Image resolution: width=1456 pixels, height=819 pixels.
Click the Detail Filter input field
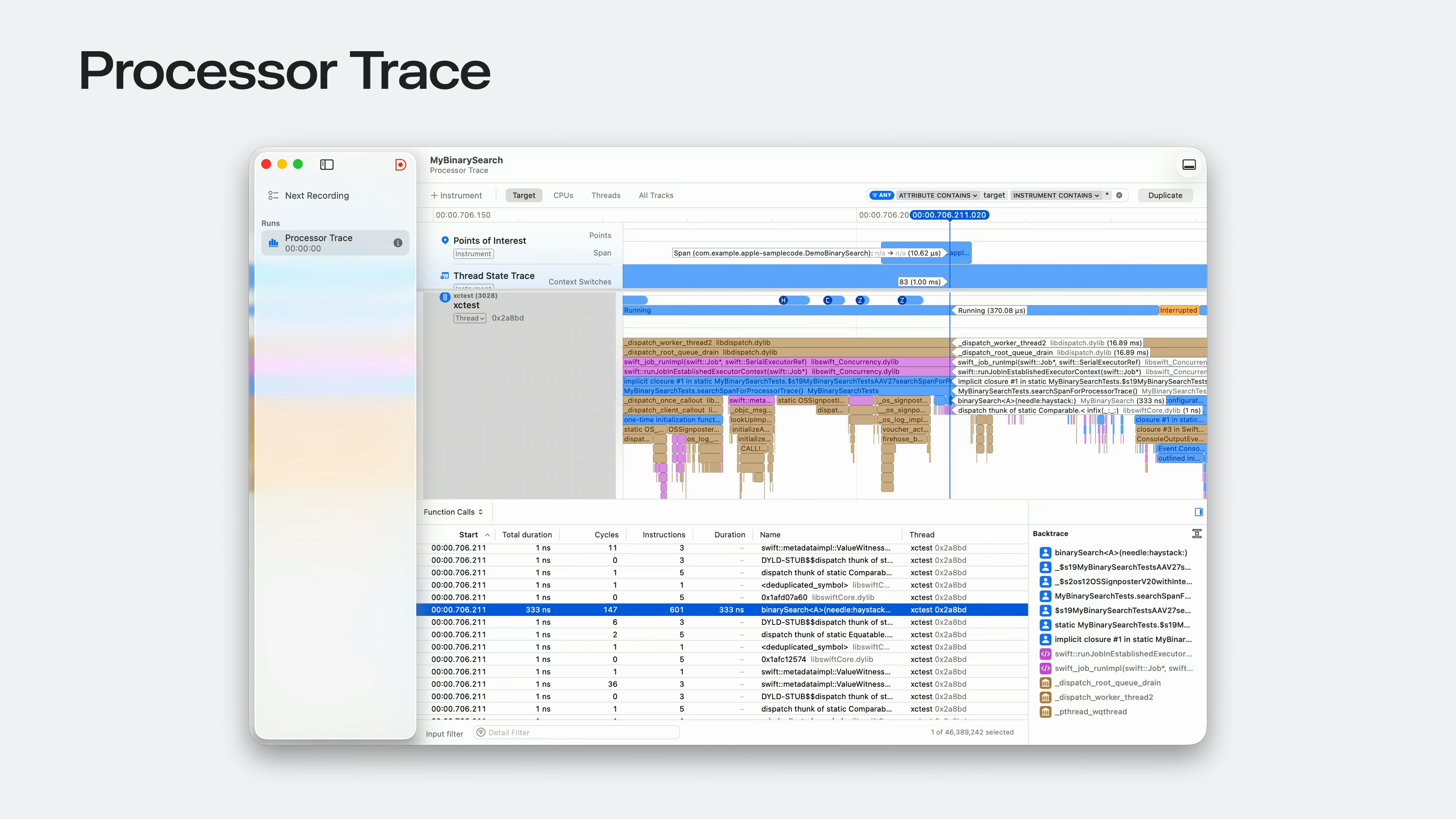(x=576, y=733)
